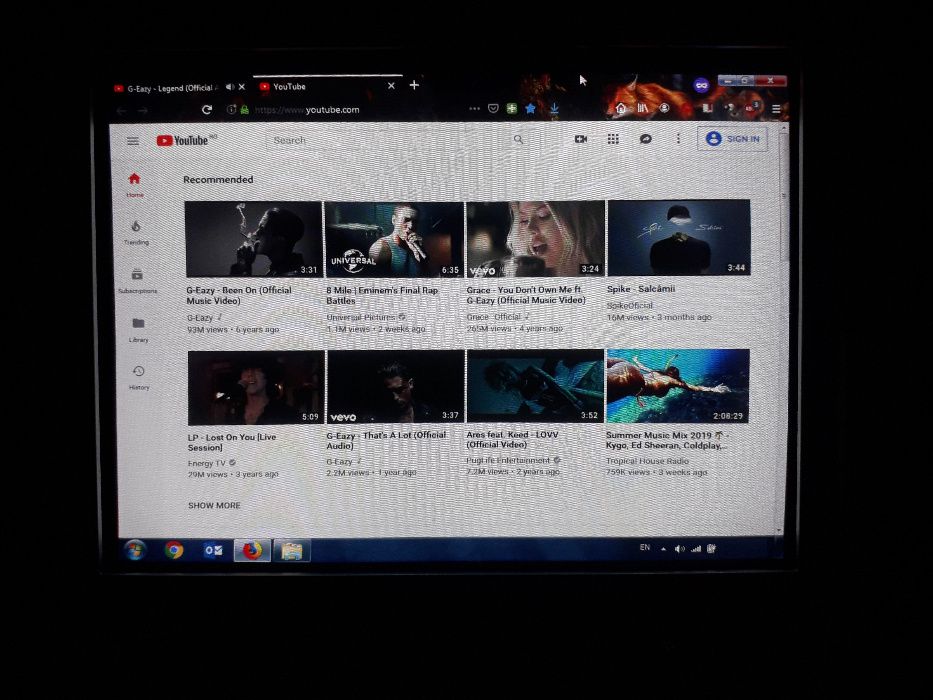Click the search magnifier button
Image resolution: width=933 pixels, height=700 pixels.
point(518,139)
